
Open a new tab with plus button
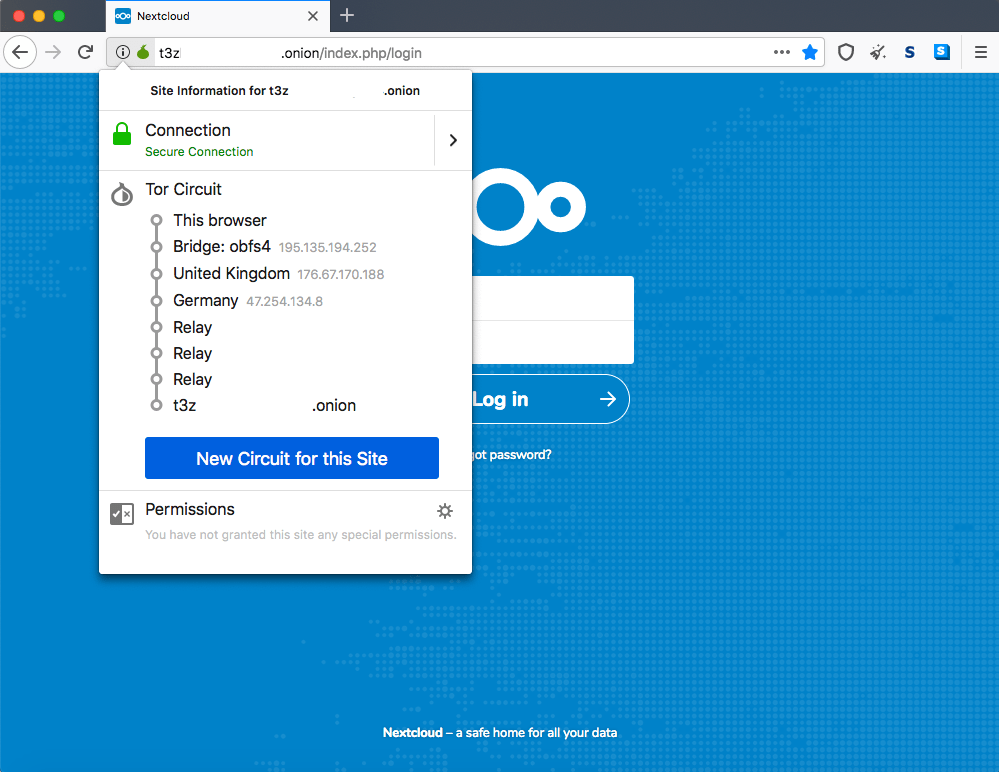click(347, 15)
